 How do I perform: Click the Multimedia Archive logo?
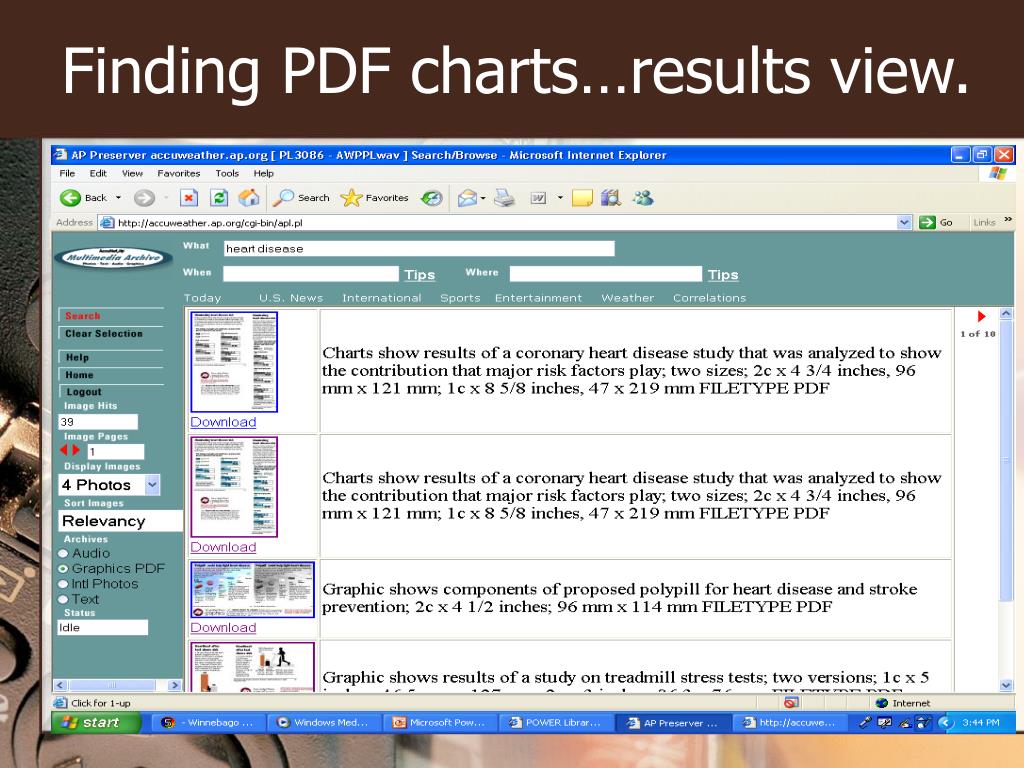tap(114, 257)
